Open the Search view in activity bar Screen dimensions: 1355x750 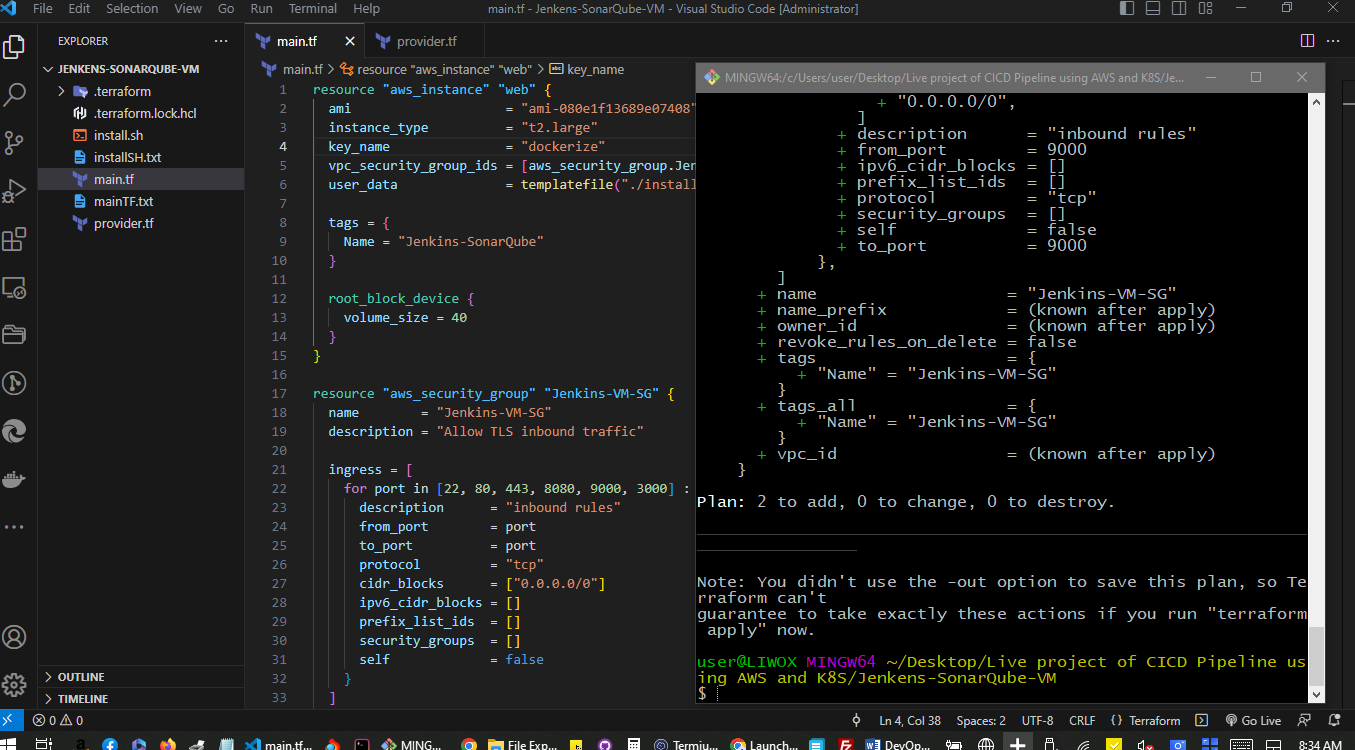point(15,95)
